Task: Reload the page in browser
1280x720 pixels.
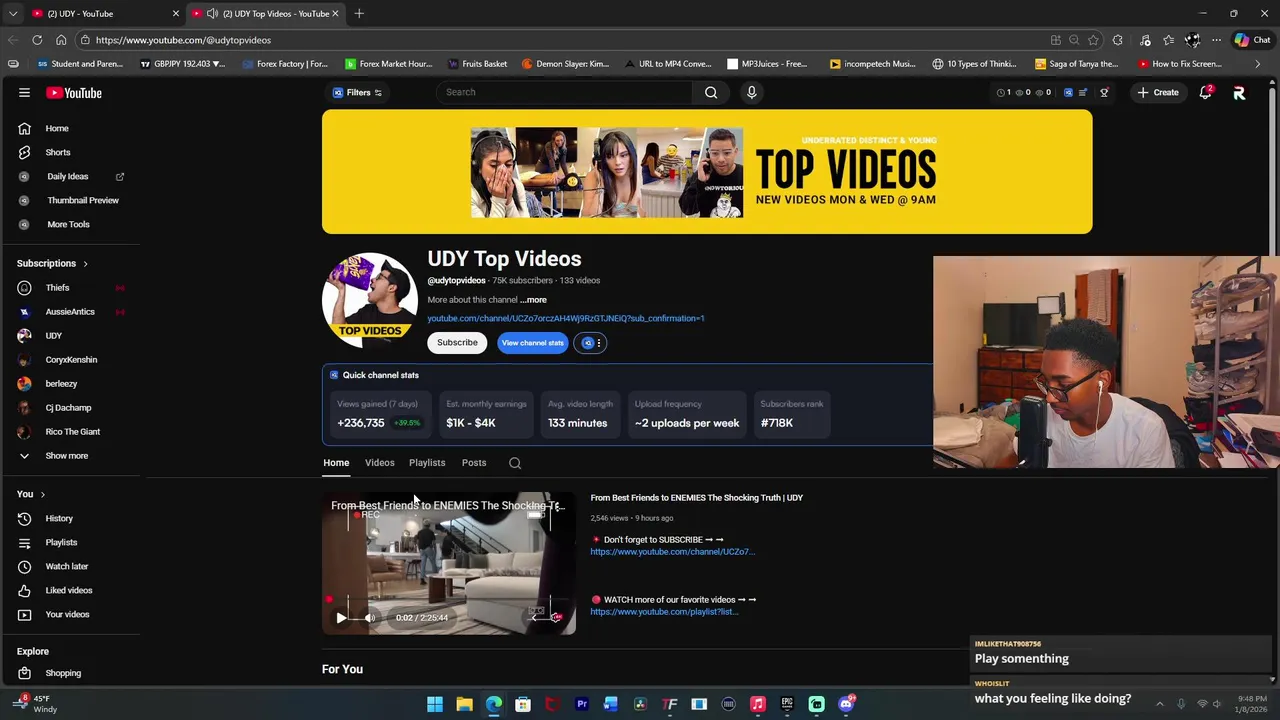Action: (37, 40)
